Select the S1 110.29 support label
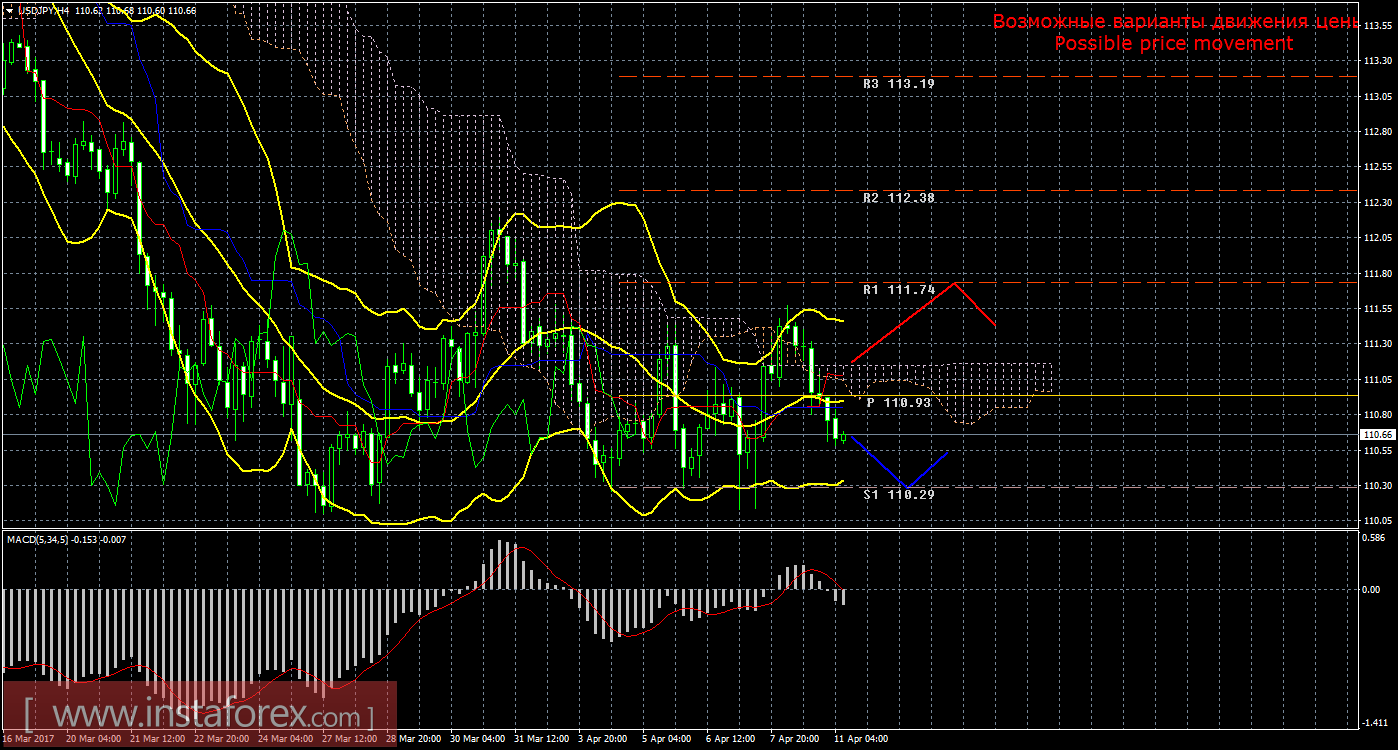Viewport: 1398px width, 750px height. tap(898, 494)
